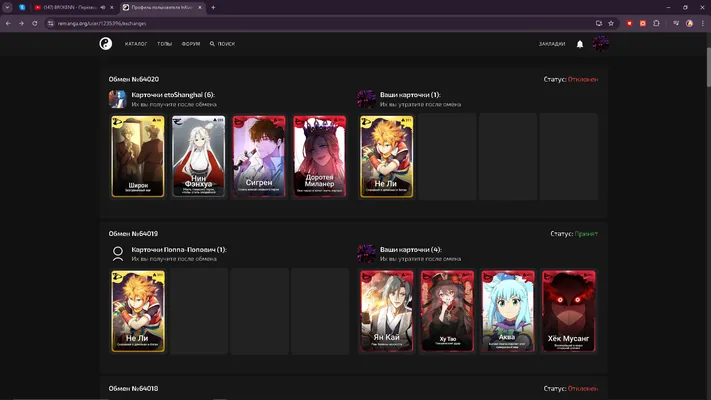Click Карточки Попла-Попович (1) label
The width and height of the screenshot is (711, 400).
(179, 249)
